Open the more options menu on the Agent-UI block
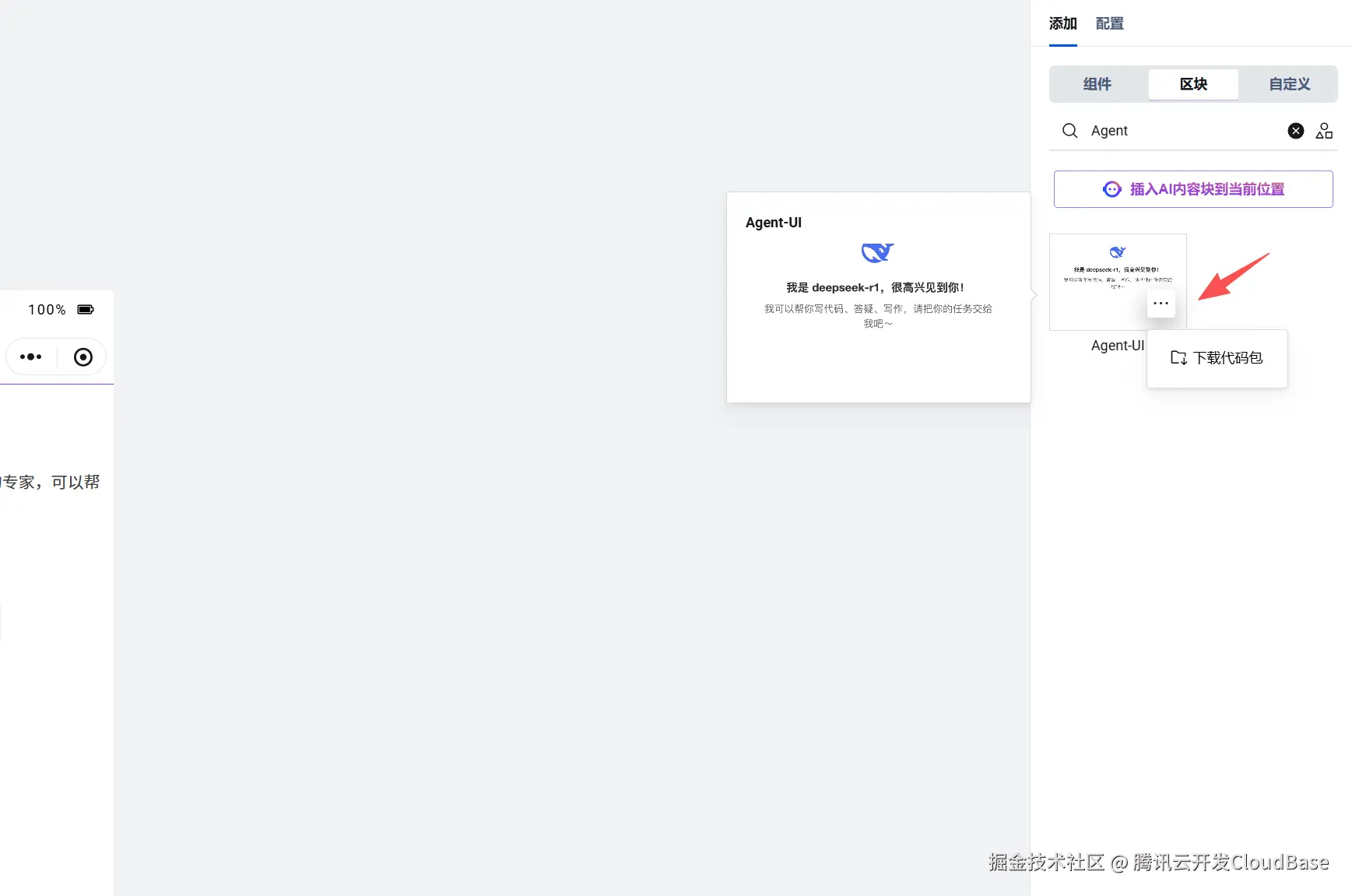This screenshot has height=896, width=1352. (1161, 304)
